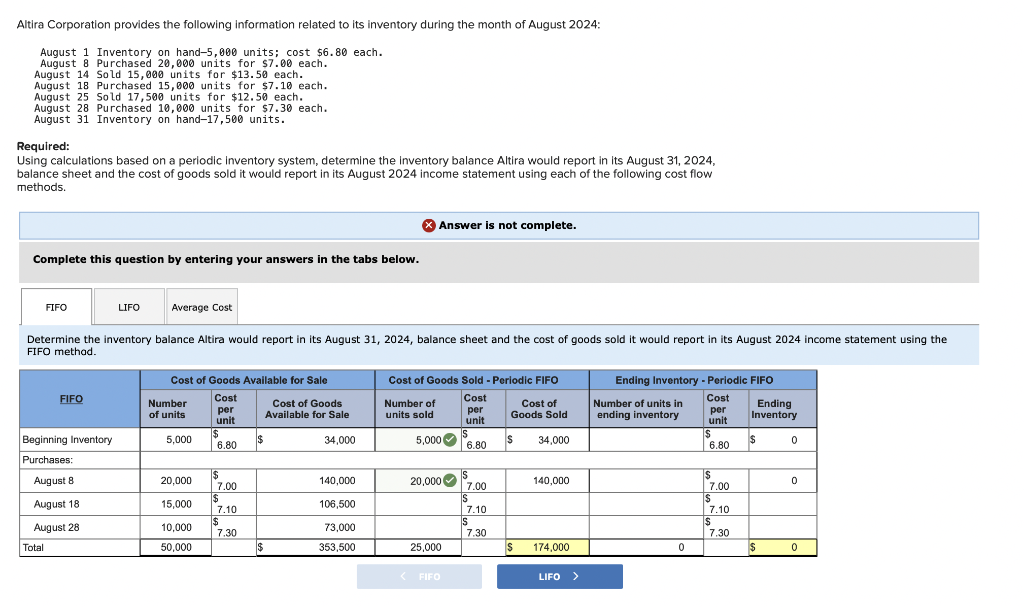Viewport: 1024px width, 607px height.
Task: Click the 140,000 August 8 cost of goods sold
Action: pyautogui.click(x=551, y=481)
